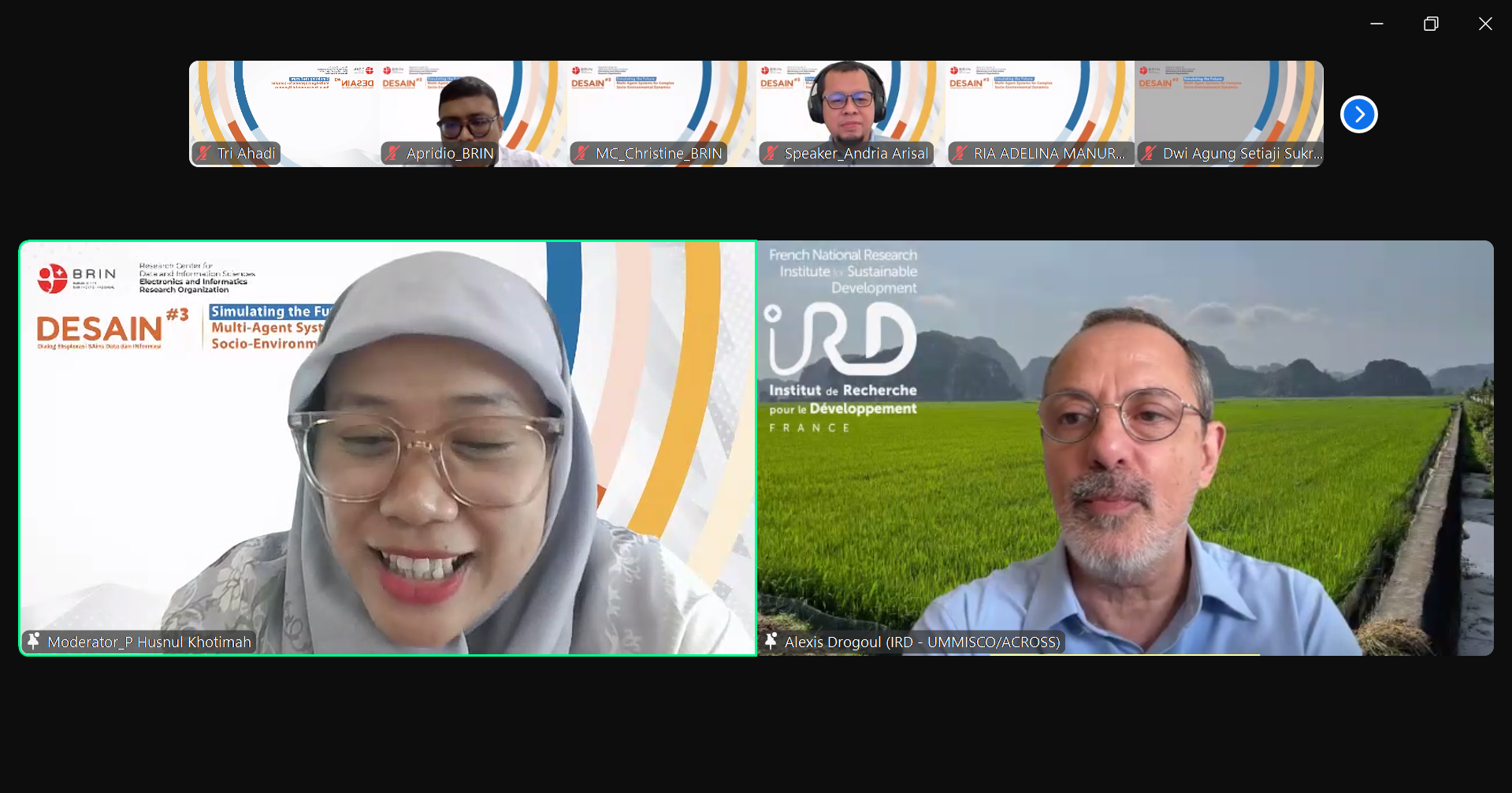Show next participants with the blue arrow
This screenshot has width=1512, height=793.
1358,114
